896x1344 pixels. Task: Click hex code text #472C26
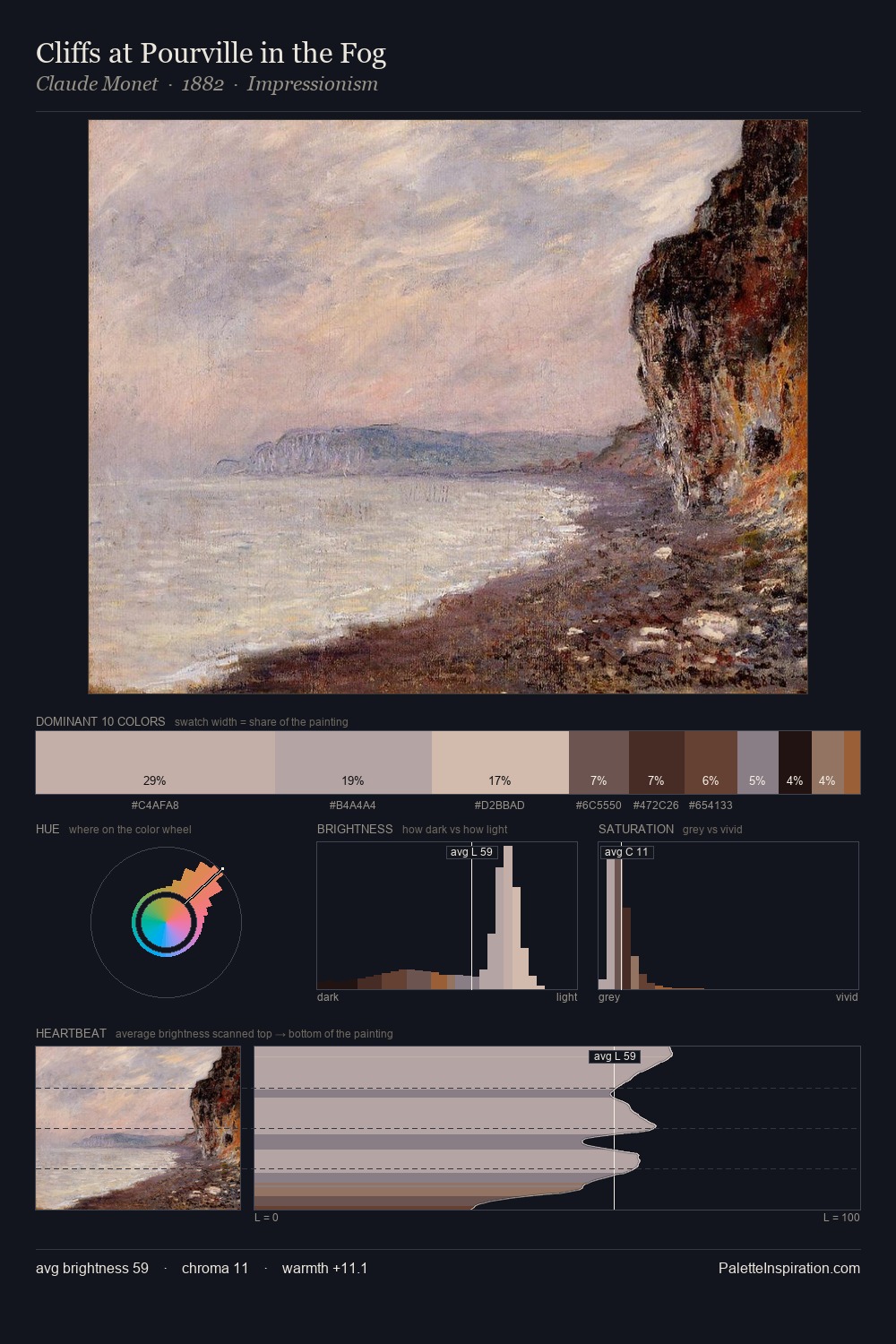[x=656, y=806]
